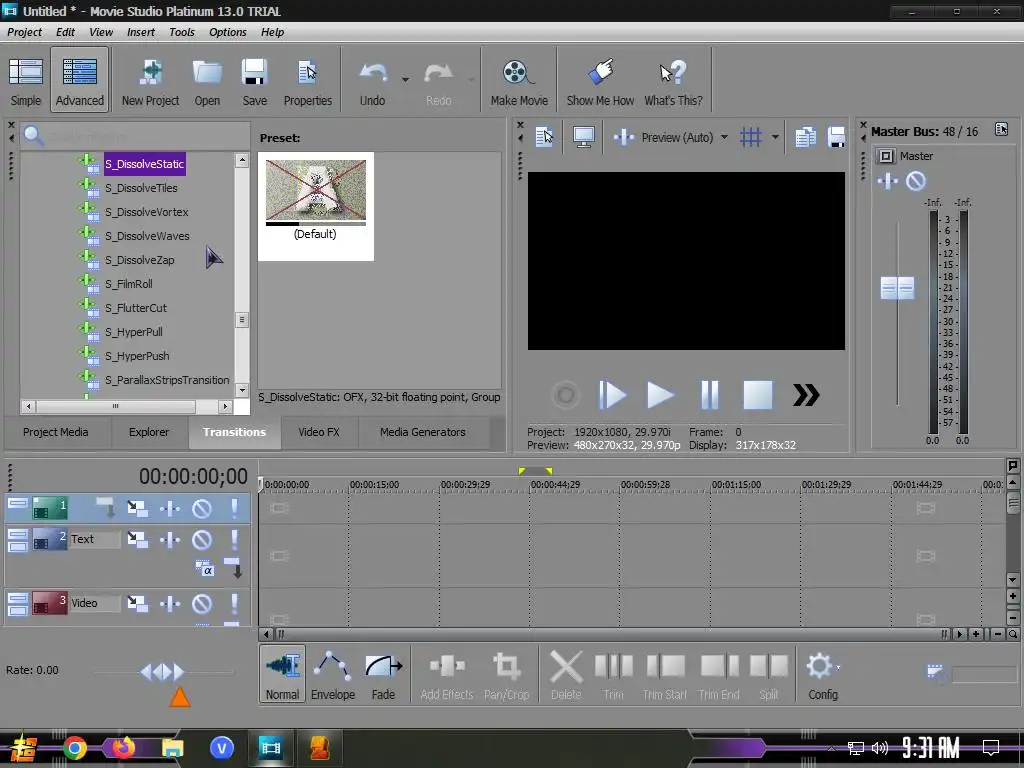1024x768 pixels.
Task: Copy preview snapshot to clipboard
Action: coord(805,137)
